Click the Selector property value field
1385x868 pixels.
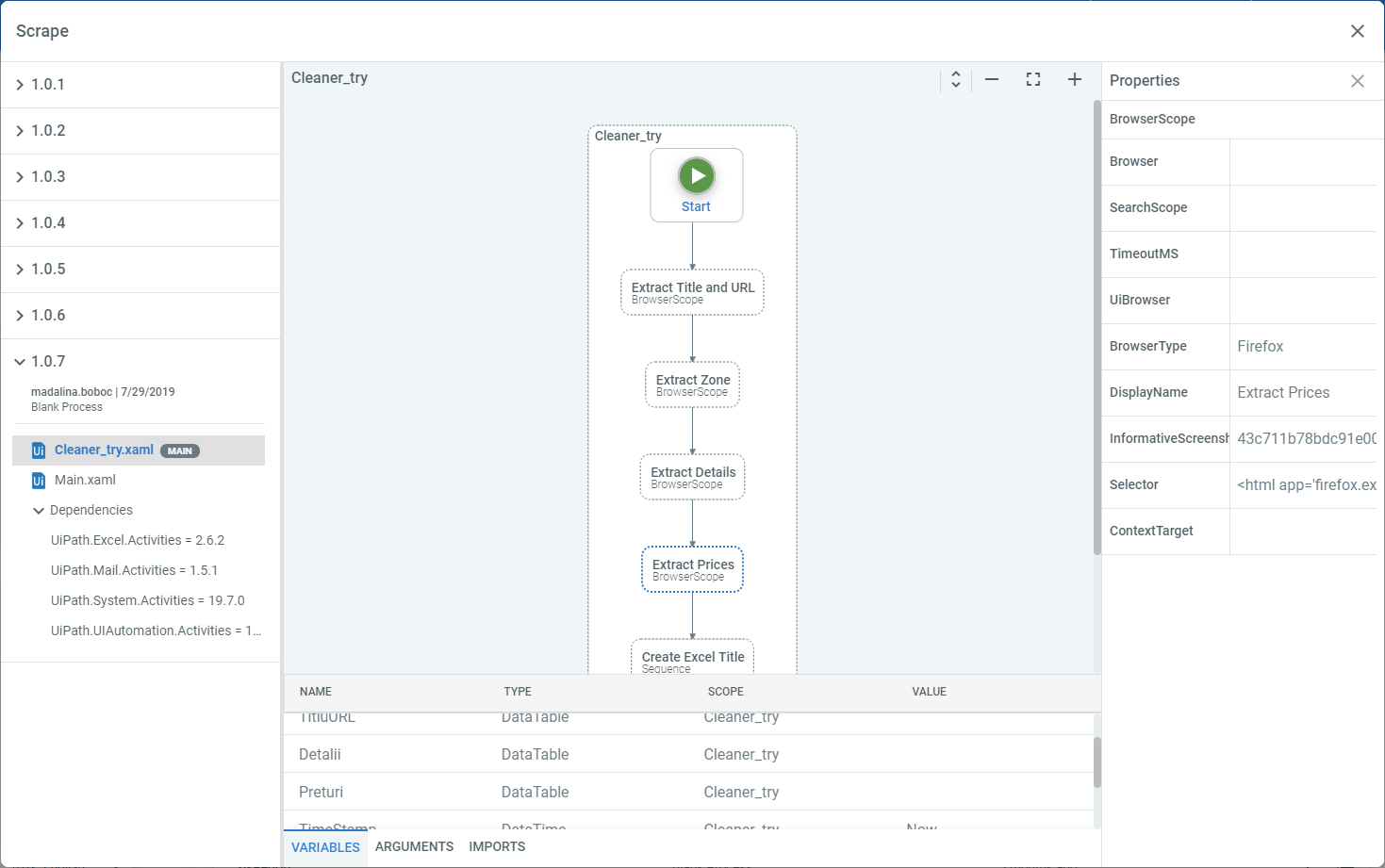coord(1306,485)
